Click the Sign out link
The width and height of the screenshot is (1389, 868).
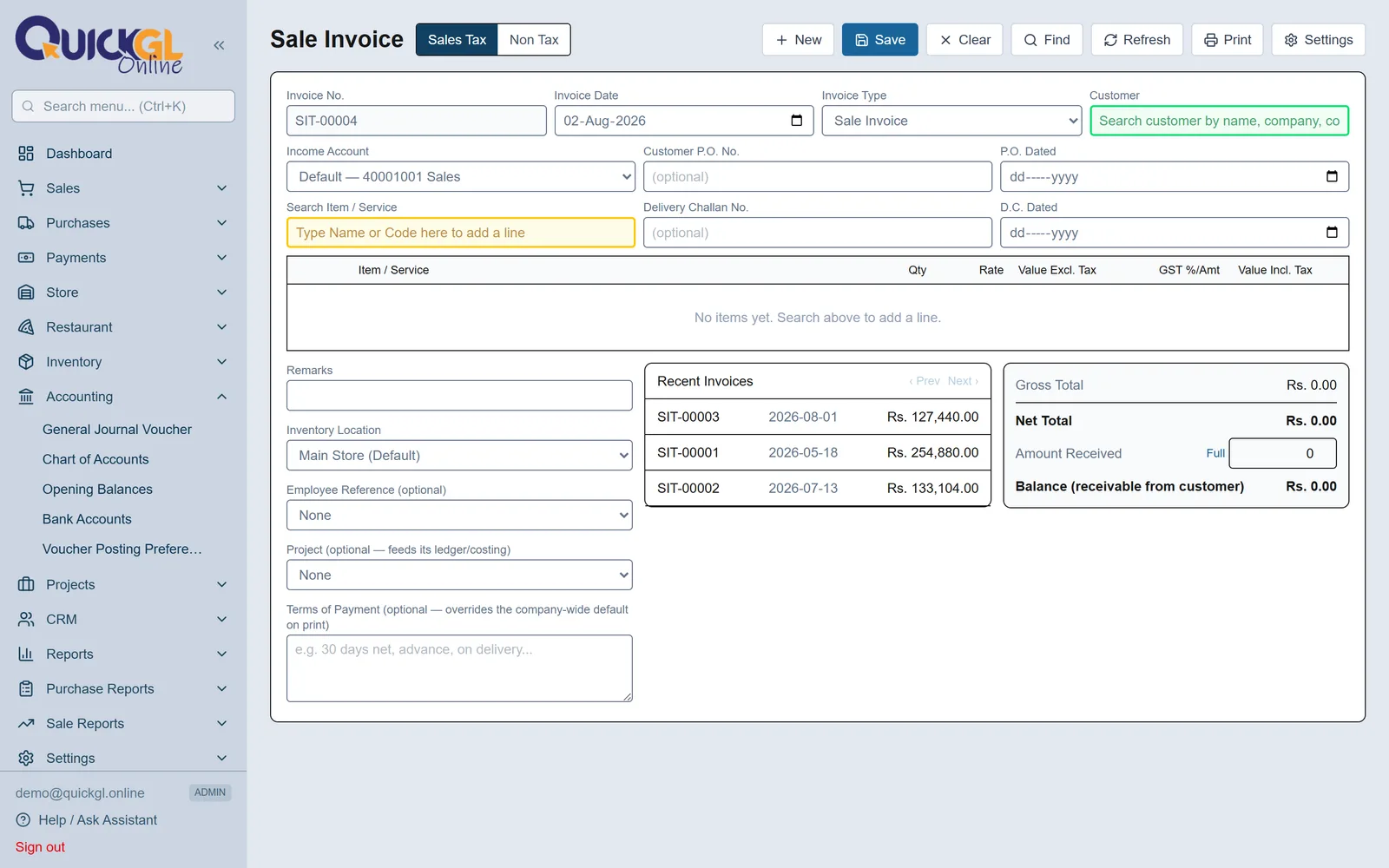(x=40, y=847)
